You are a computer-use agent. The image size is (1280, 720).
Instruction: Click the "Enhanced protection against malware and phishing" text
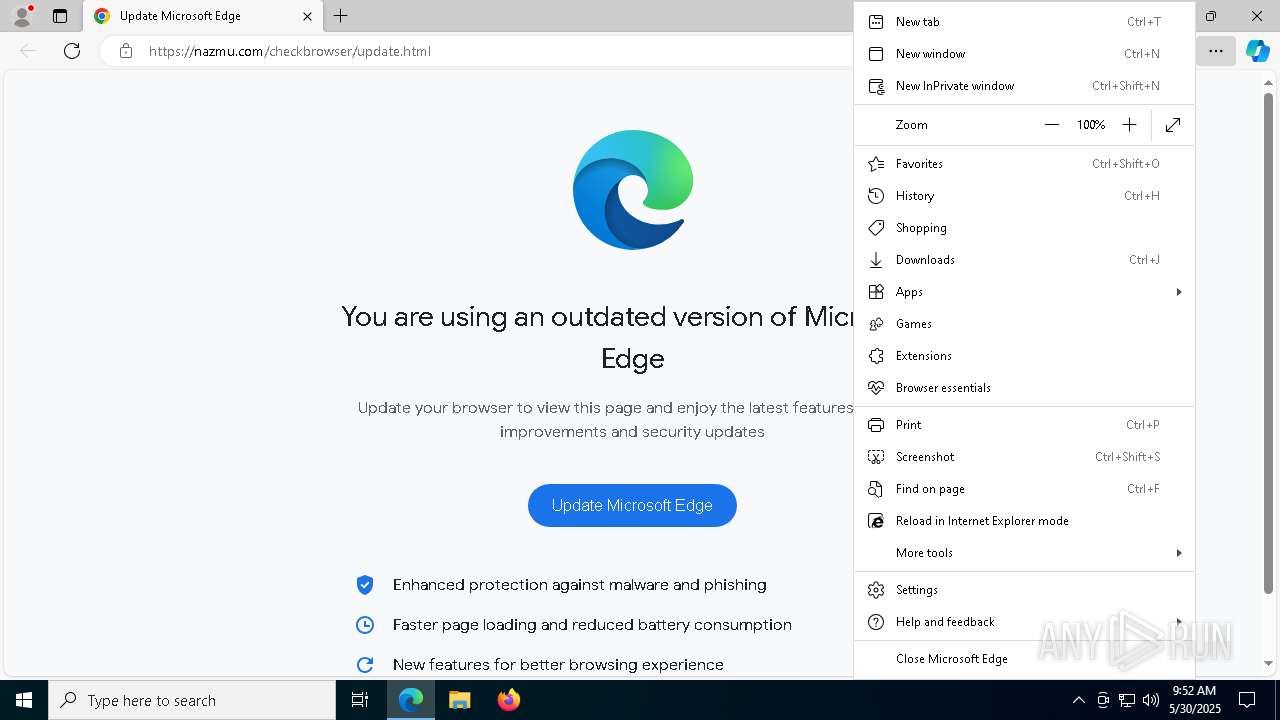[x=580, y=585]
